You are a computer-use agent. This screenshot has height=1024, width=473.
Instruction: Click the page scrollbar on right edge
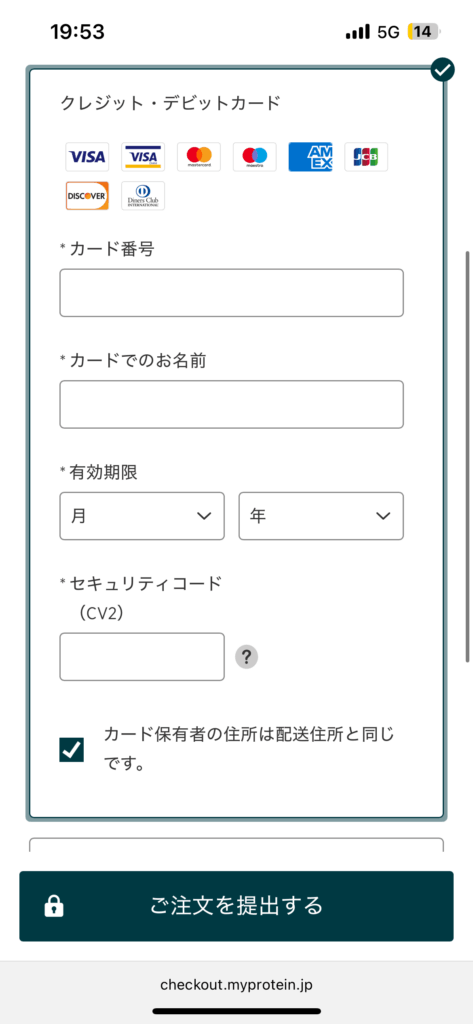[466, 457]
